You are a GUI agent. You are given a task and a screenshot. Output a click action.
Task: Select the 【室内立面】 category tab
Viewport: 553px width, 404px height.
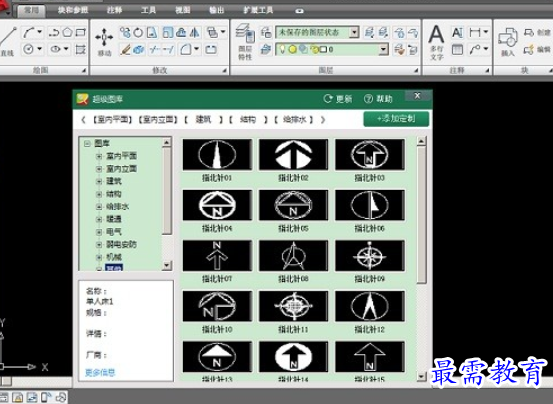(x=158, y=120)
